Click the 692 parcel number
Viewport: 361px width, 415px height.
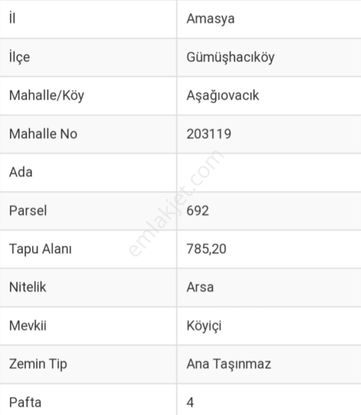point(198,211)
